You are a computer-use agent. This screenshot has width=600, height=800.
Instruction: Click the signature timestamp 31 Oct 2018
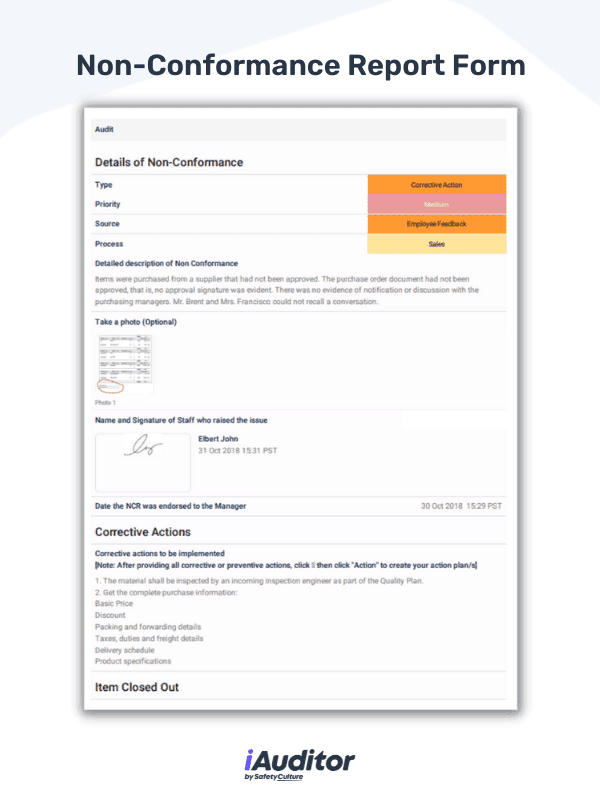pos(237,450)
